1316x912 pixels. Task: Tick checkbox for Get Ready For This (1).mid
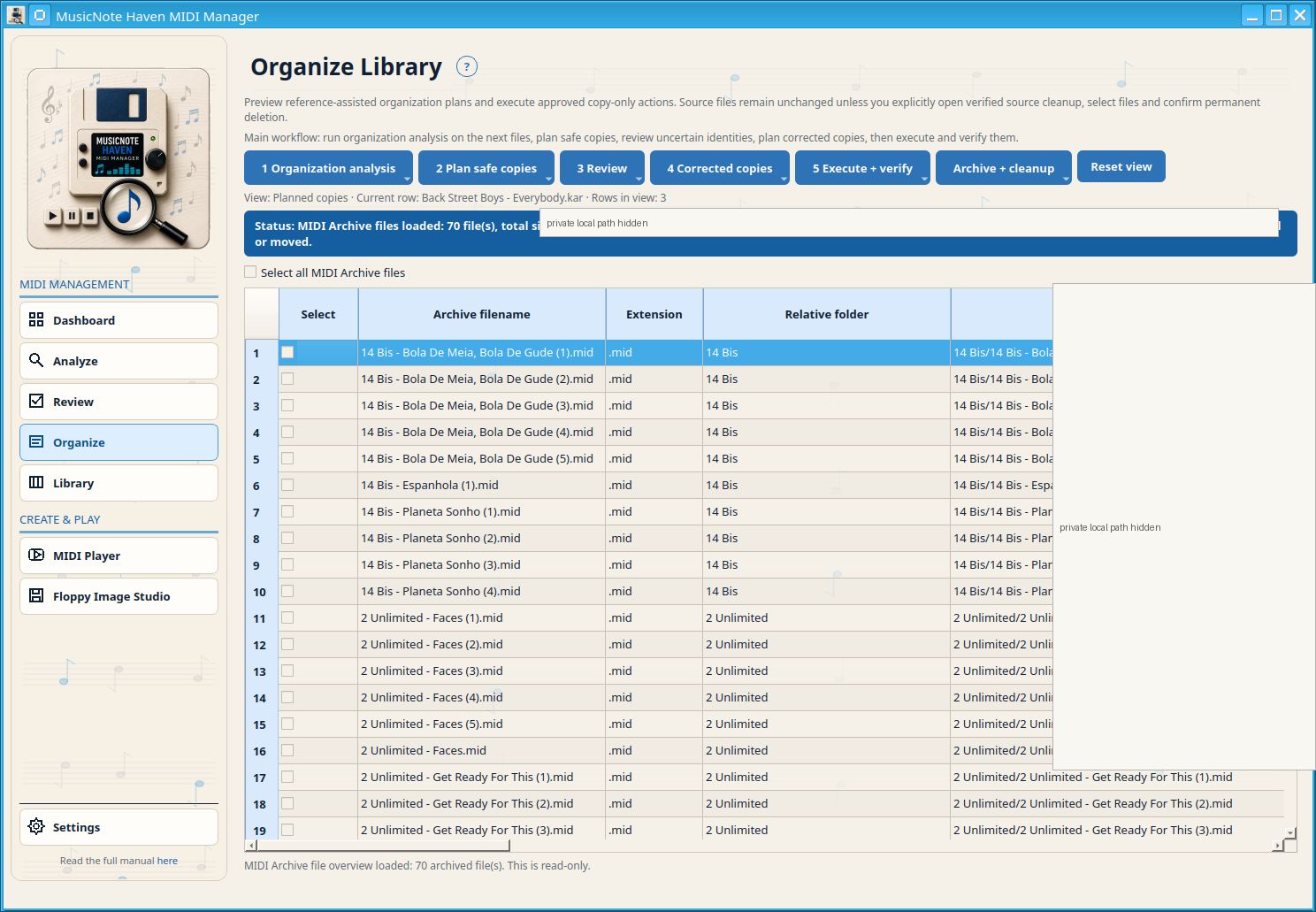pos(287,777)
